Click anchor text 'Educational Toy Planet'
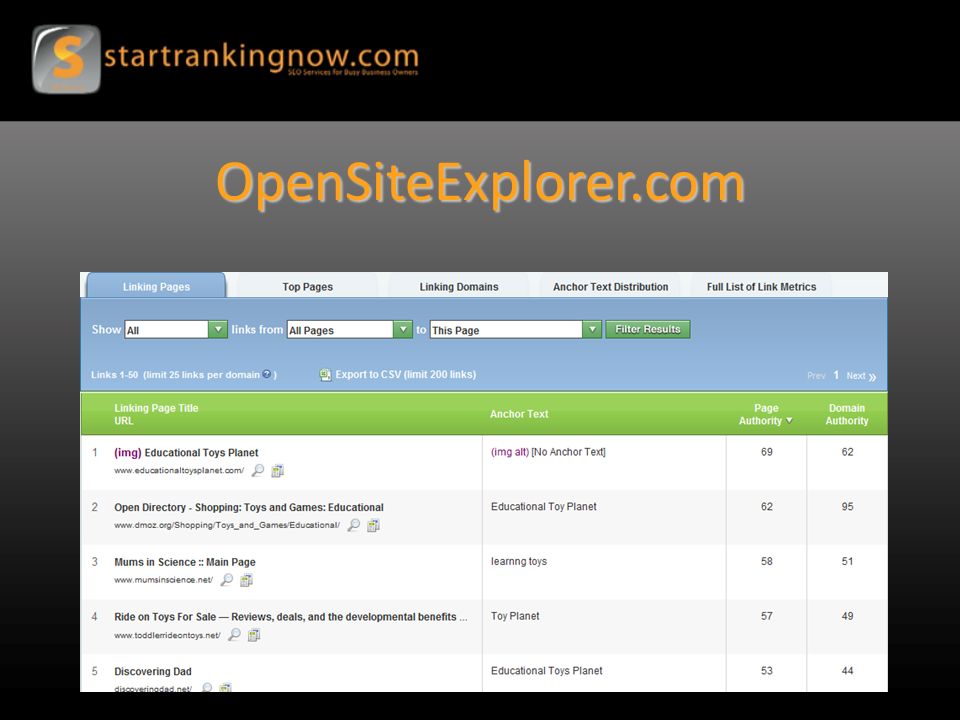 pyautogui.click(x=544, y=506)
